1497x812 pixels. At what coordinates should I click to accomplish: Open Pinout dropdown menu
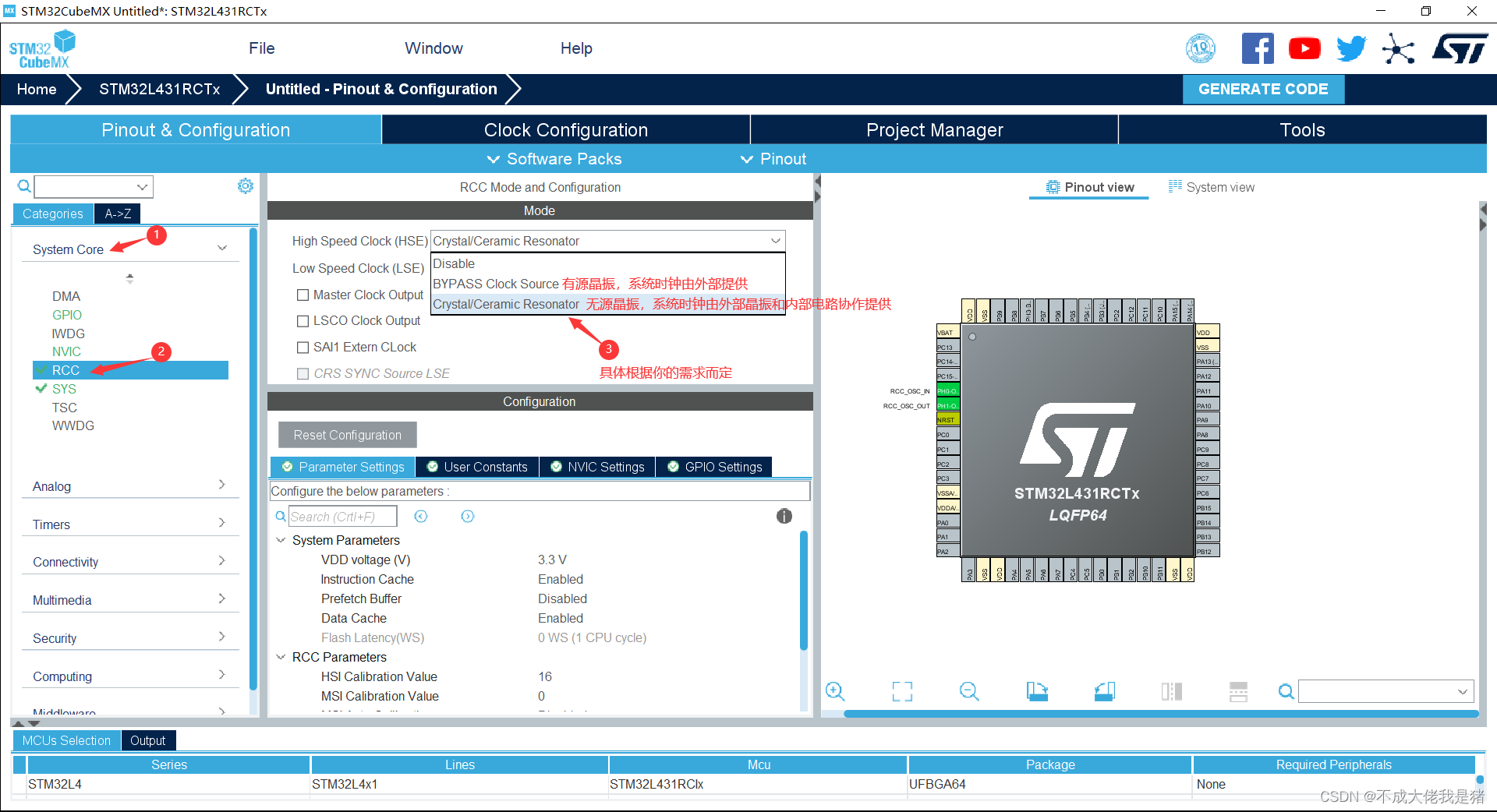click(773, 159)
